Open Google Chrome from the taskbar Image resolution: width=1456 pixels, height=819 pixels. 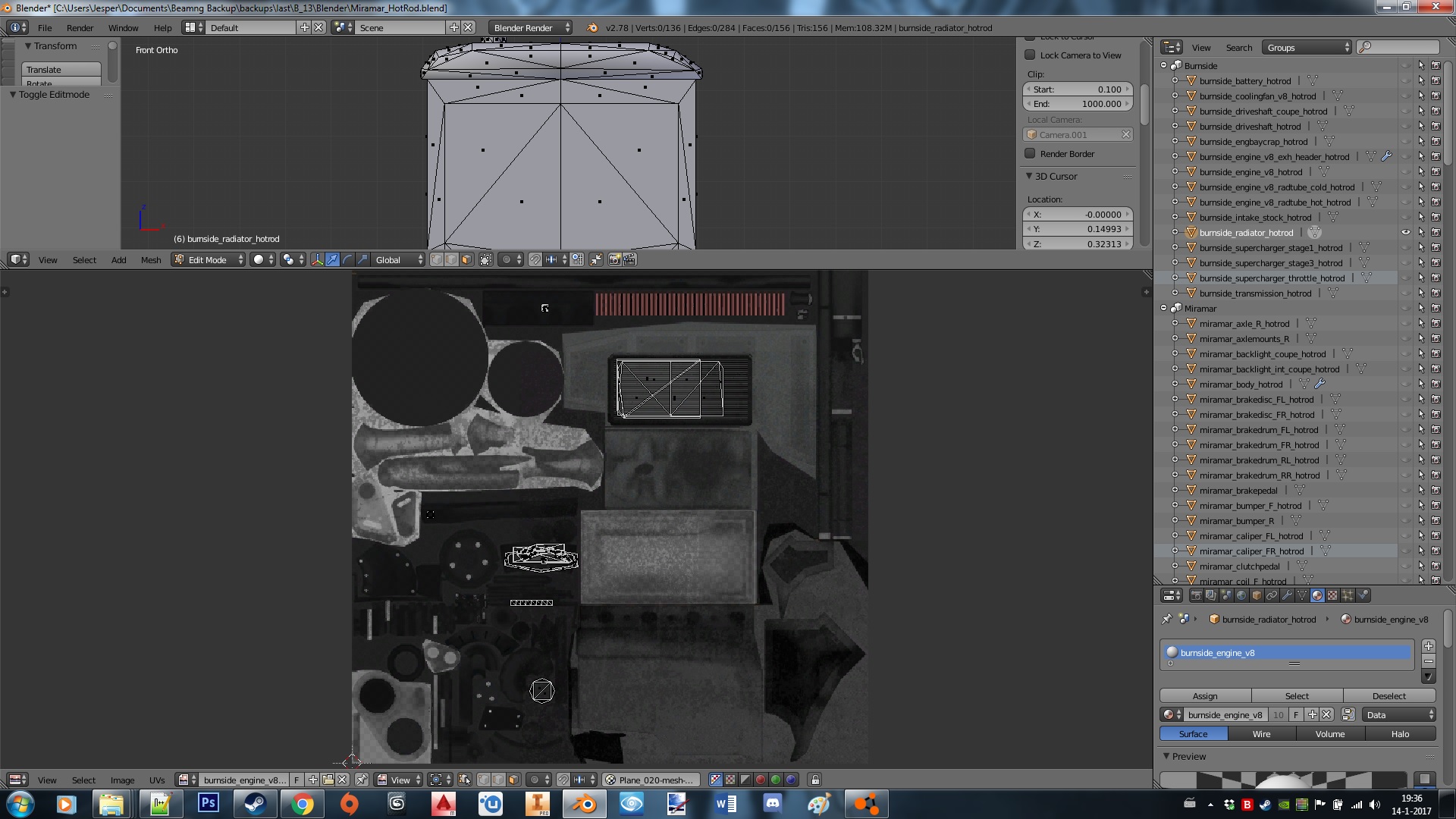pos(302,804)
